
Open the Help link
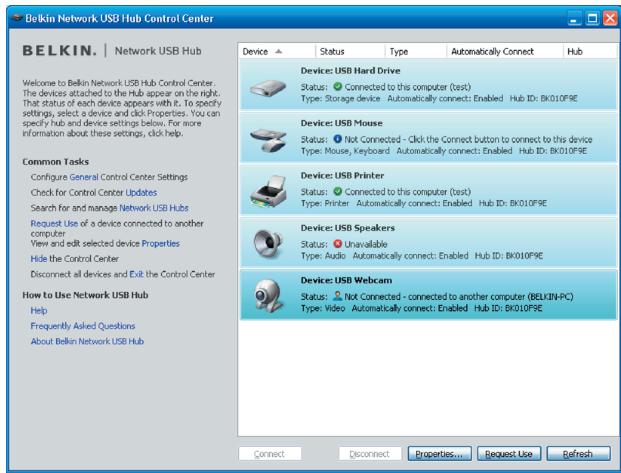(39, 311)
